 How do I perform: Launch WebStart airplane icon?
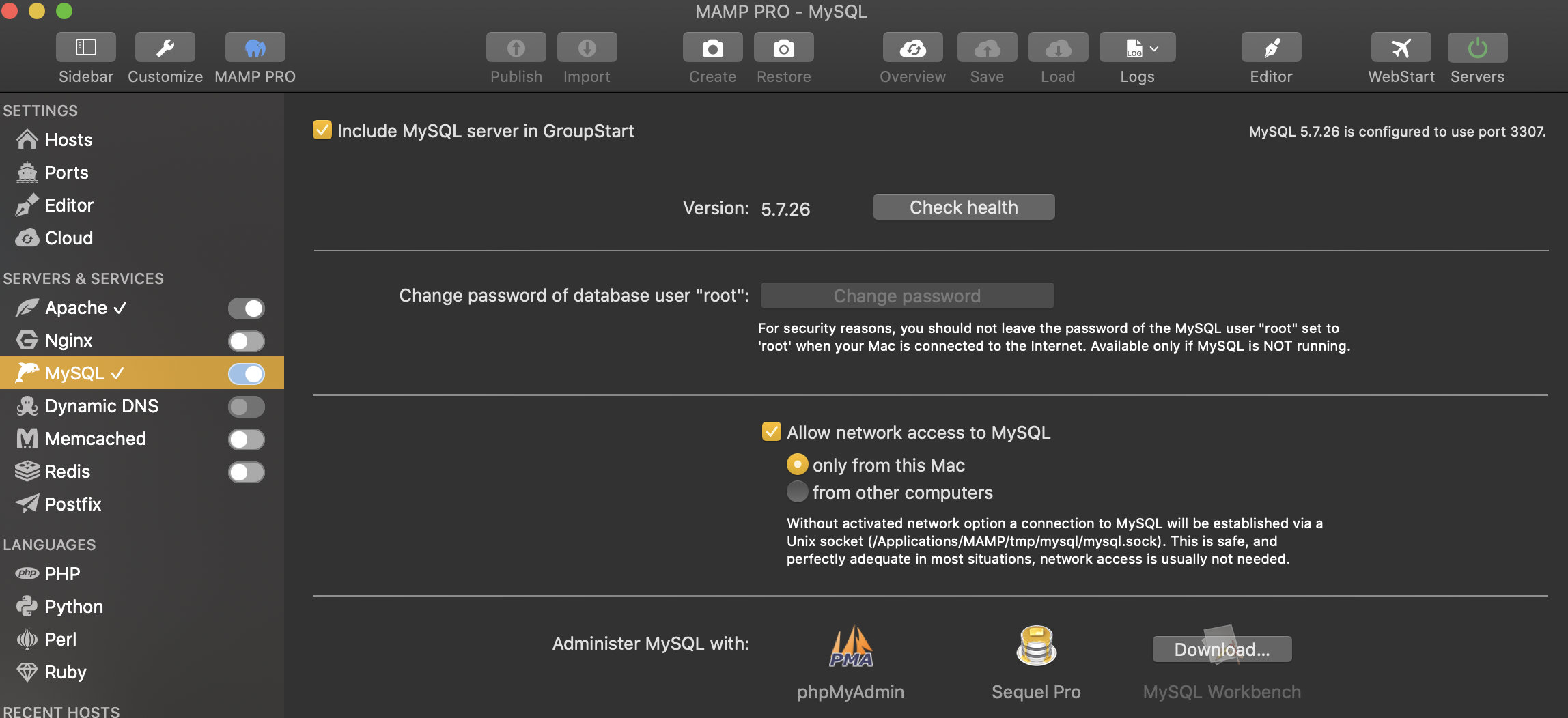click(1401, 48)
